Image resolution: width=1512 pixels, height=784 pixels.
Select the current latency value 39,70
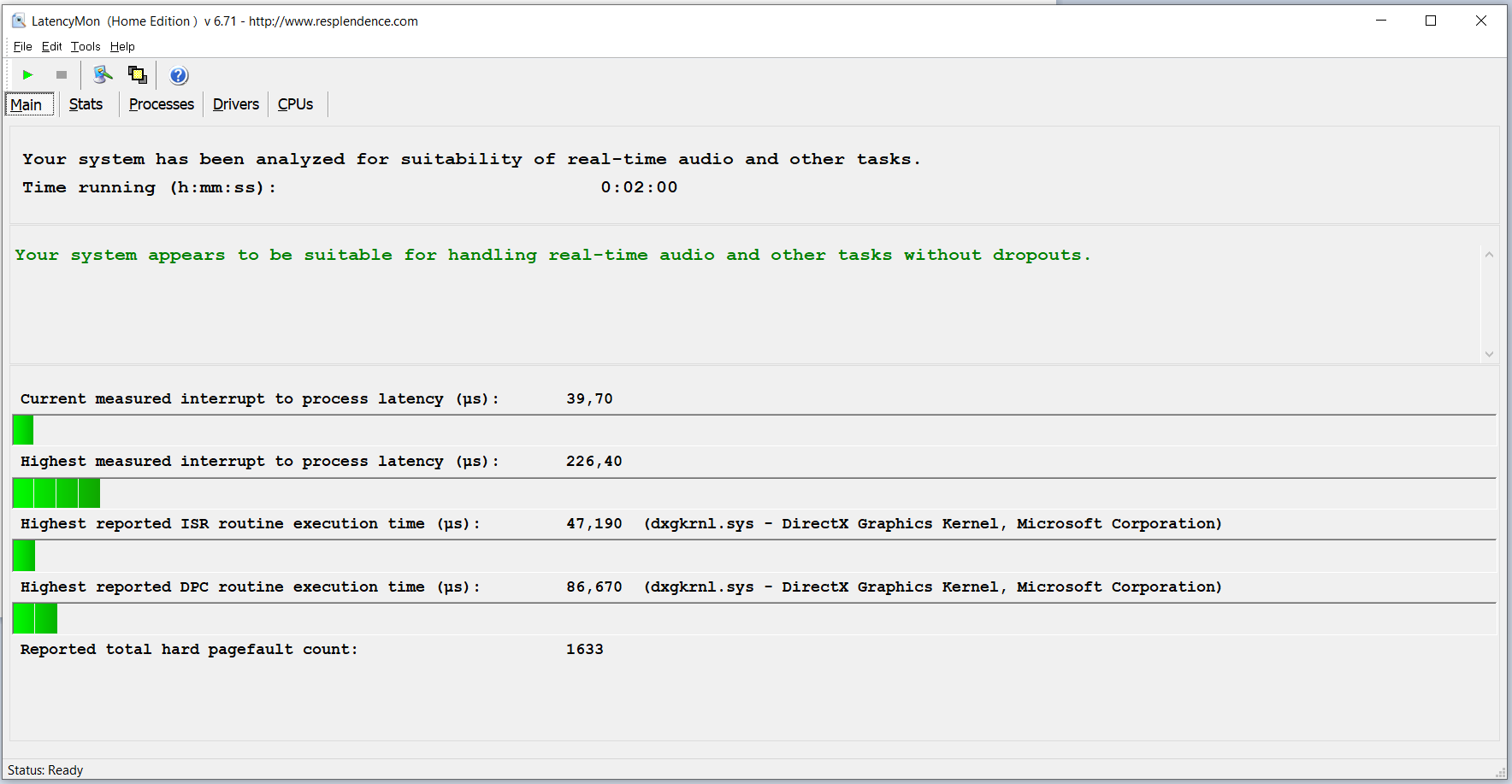tap(589, 399)
